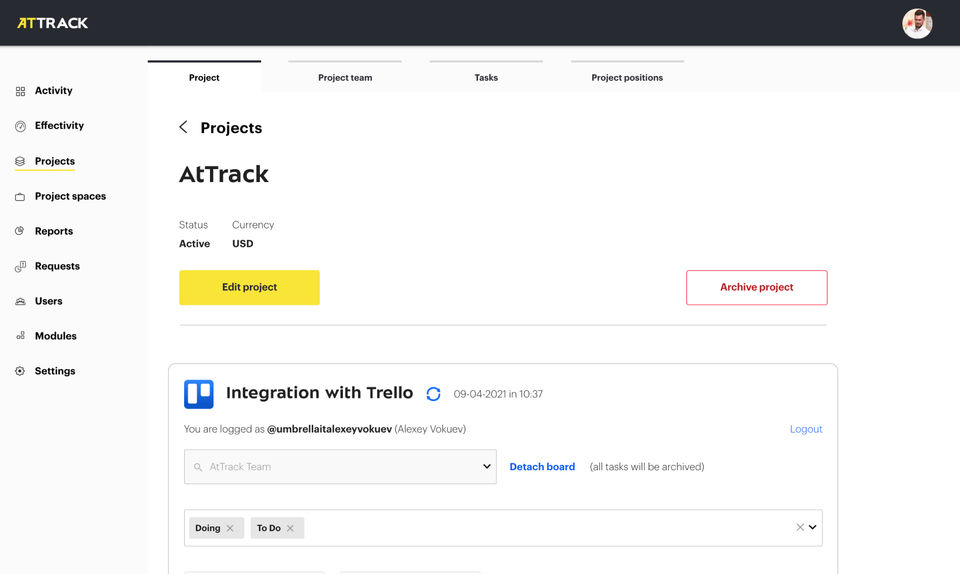The image size is (960, 574).
Task: Click the Projects breadcrumb heading
Action: pos(231,128)
